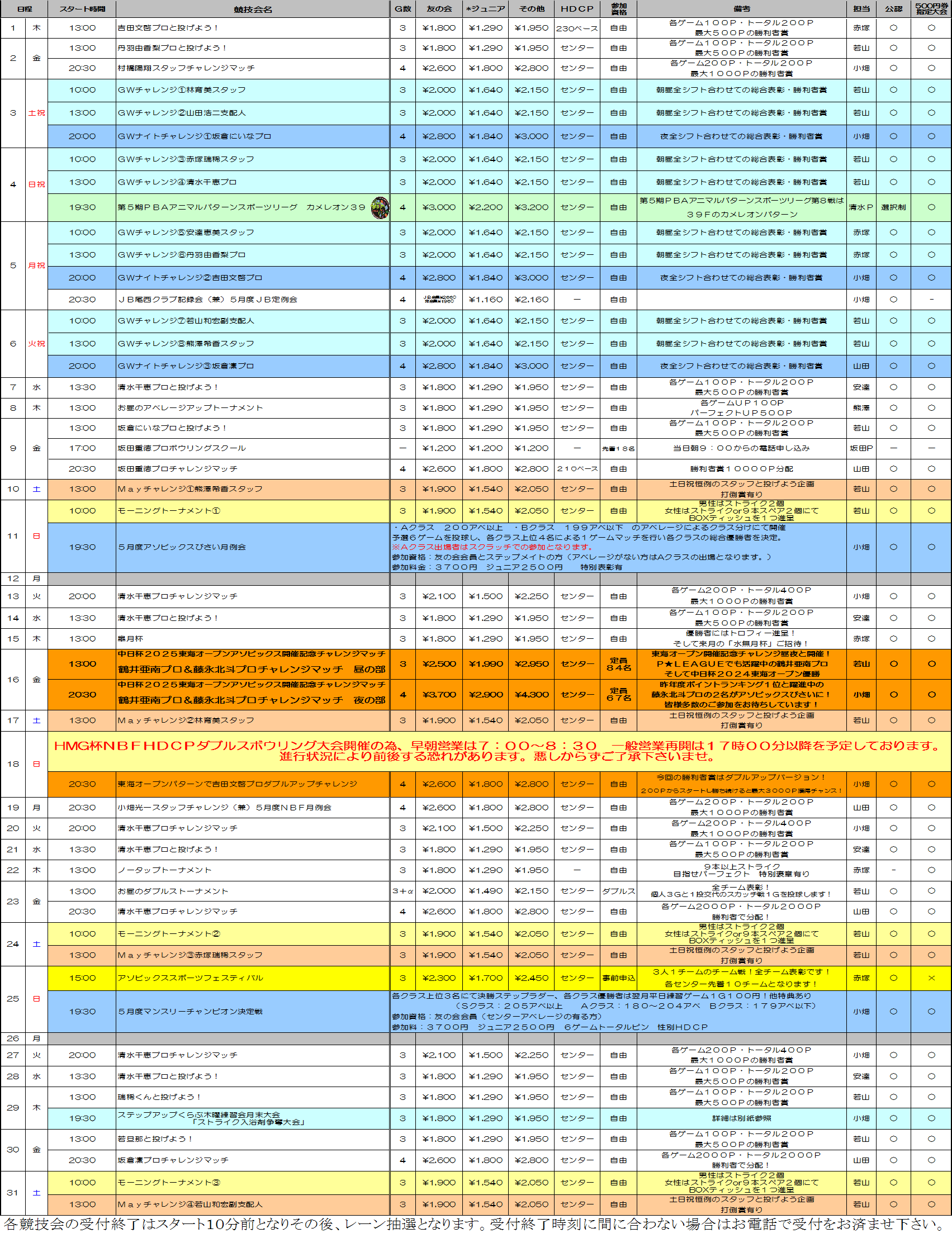The height and width of the screenshot is (1257, 952).
Task: Click the red HMG杯 business hours notice
Action: point(498,751)
